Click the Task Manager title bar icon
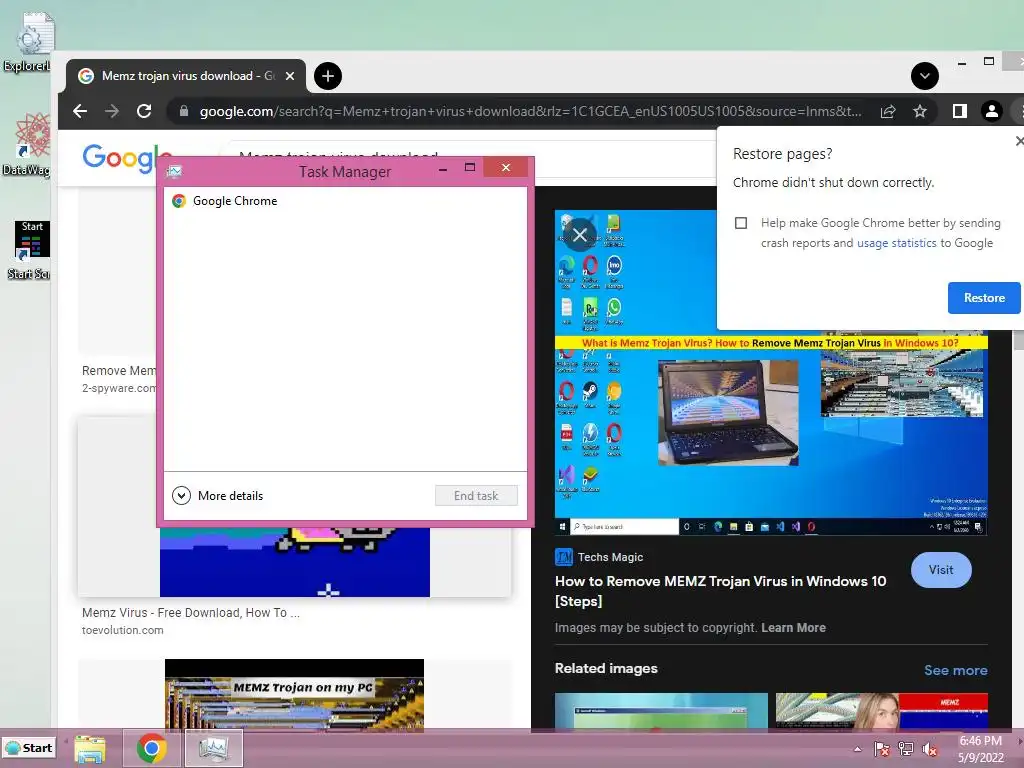This screenshot has width=1024, height=768. coord(174,172)
